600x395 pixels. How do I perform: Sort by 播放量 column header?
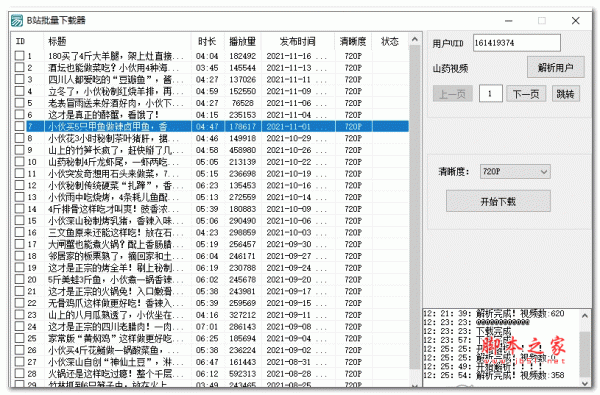[242, 41]
